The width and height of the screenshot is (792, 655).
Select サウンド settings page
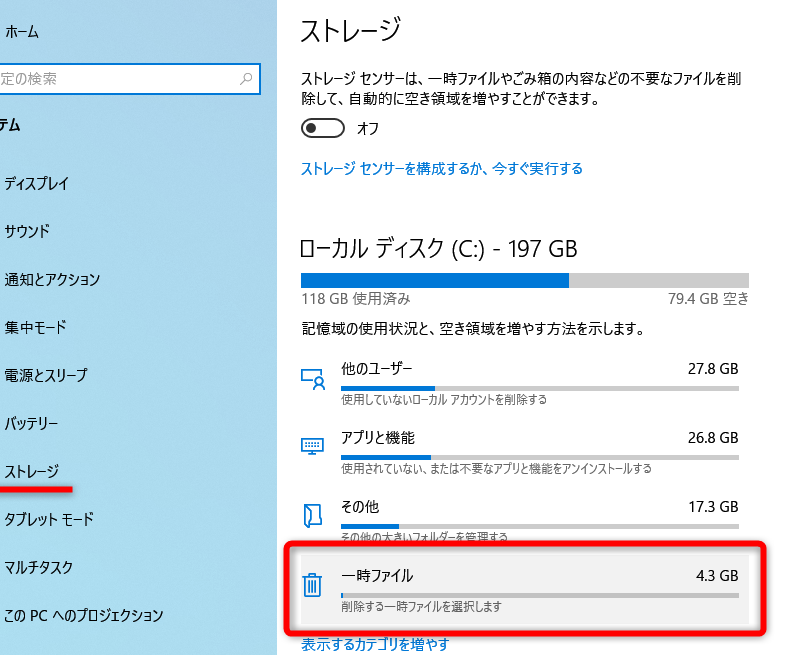pyautogui.click(x=27, y=232)
